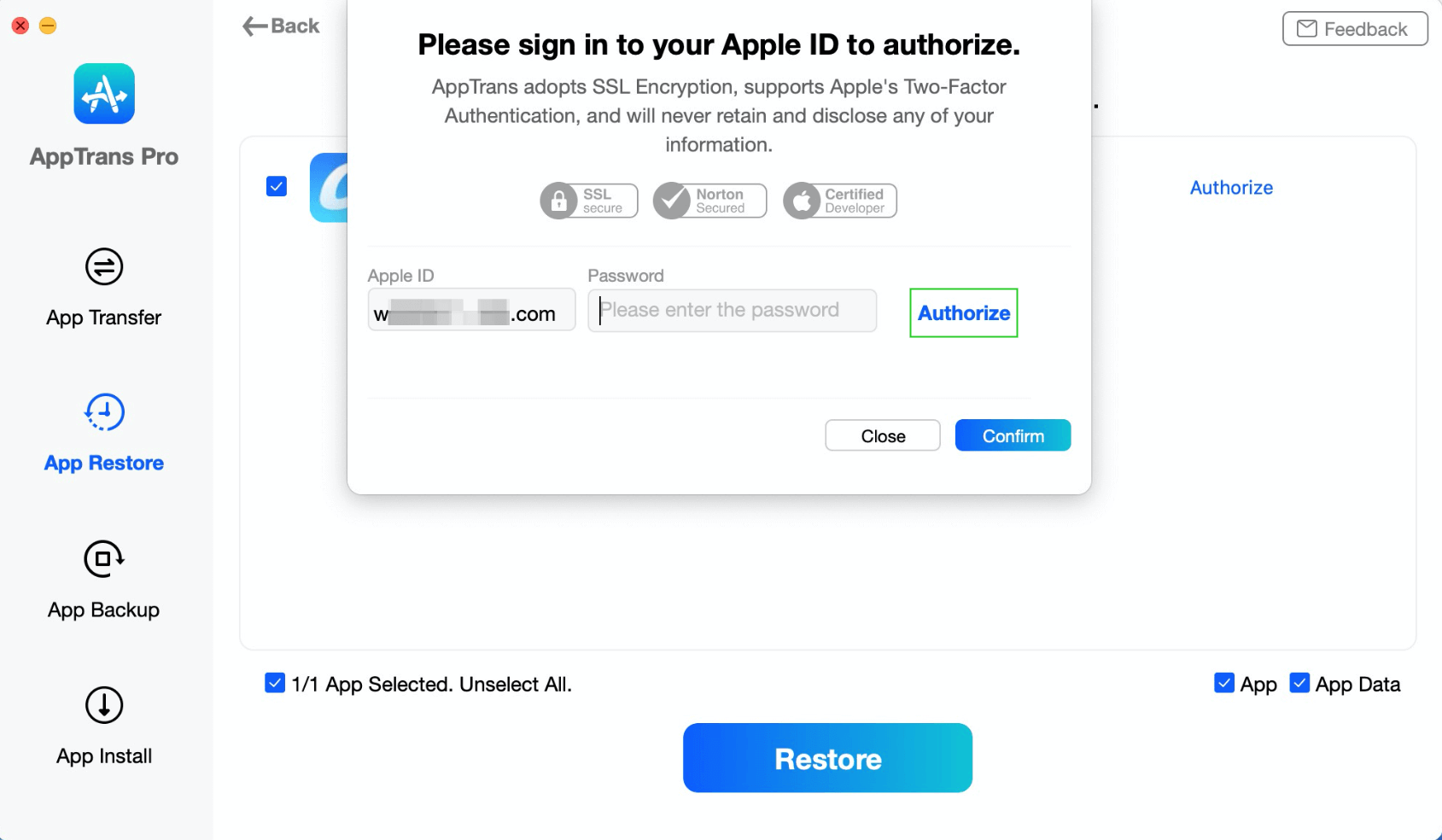Click the SSL secure lock badge
Screen dimensions: 1442x840
[589, 201]
